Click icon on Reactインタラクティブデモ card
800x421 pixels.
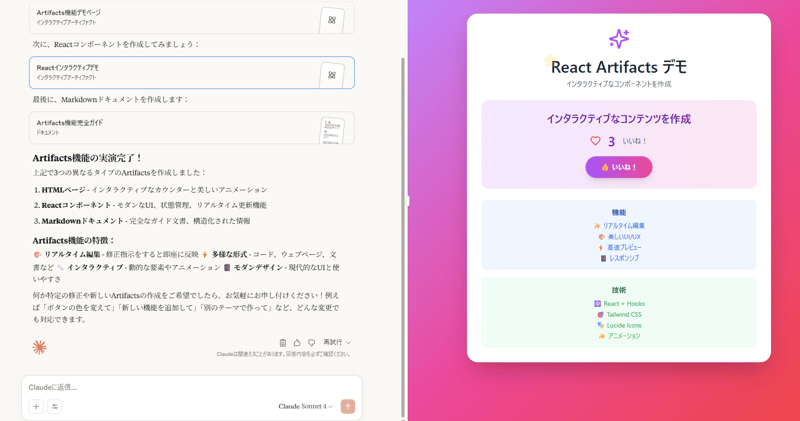click(x=332, y=75)
